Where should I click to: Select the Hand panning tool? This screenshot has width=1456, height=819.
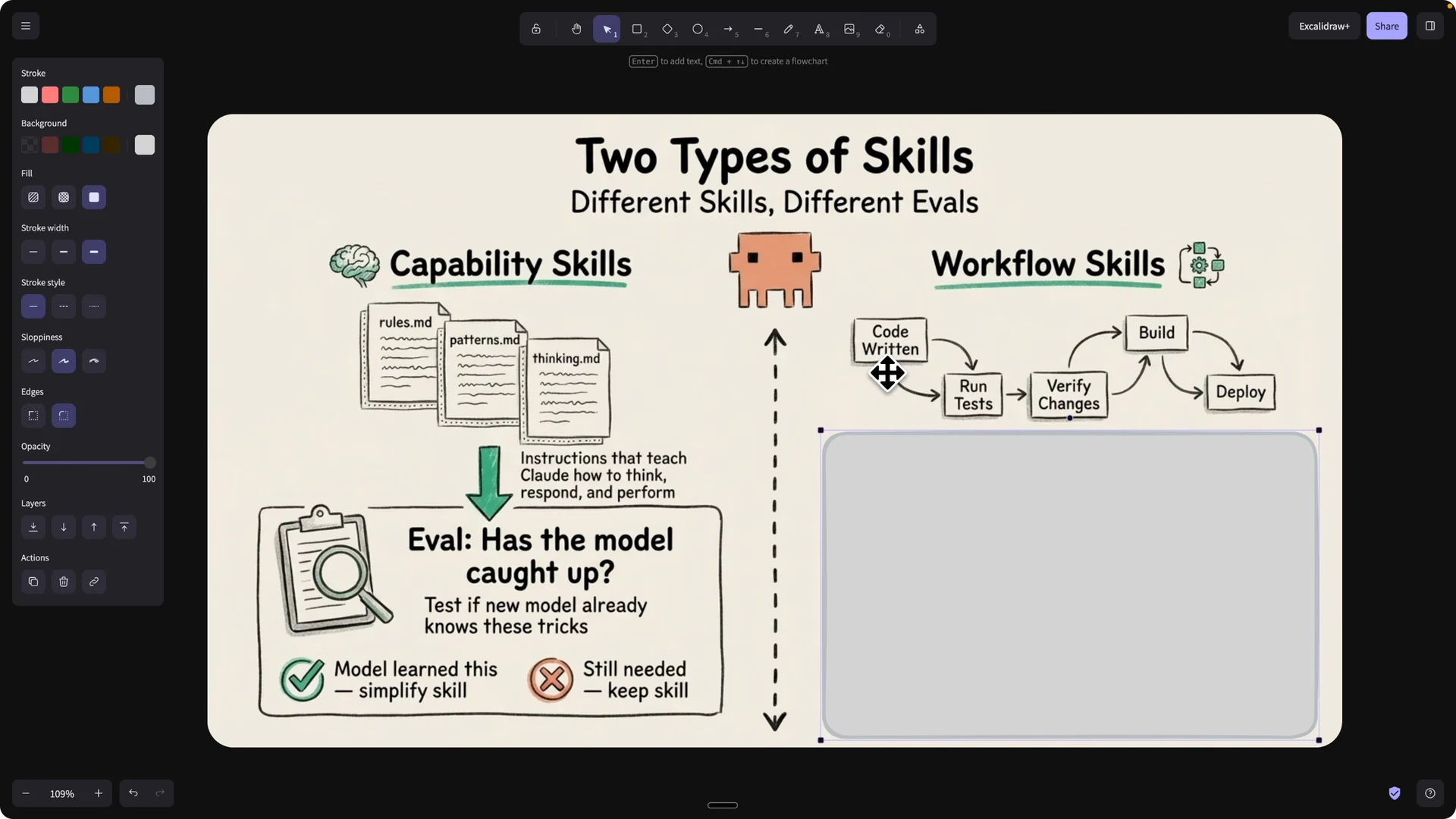pos(576,29)
